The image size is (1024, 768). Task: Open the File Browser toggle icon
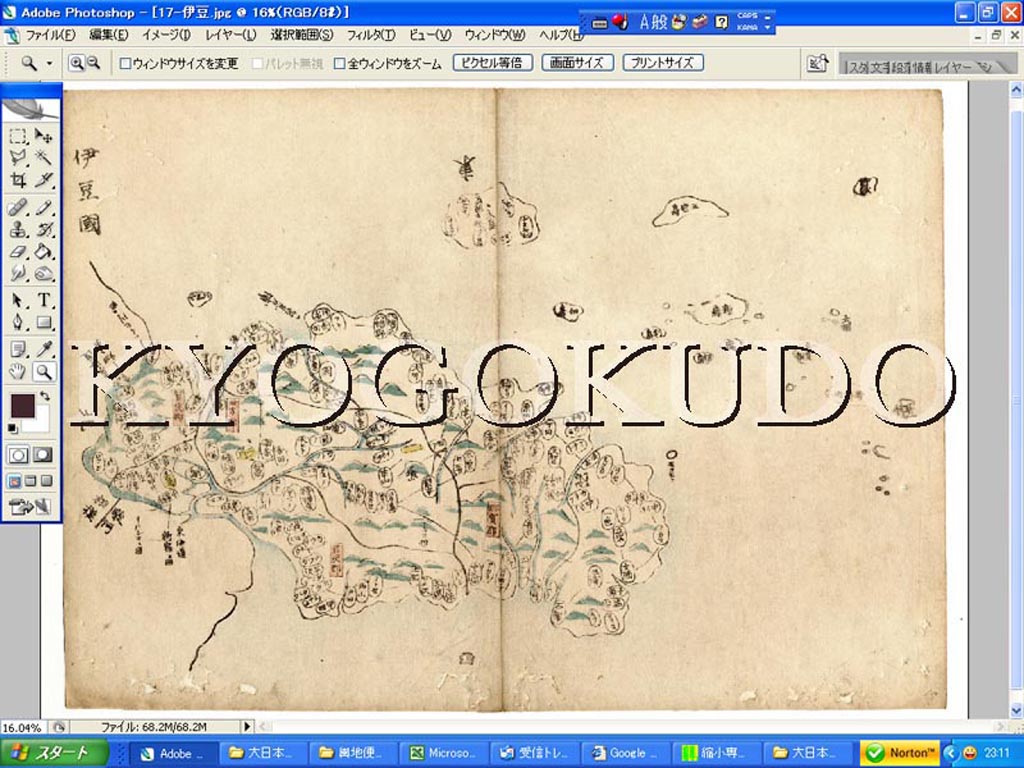tap(817, 63)
